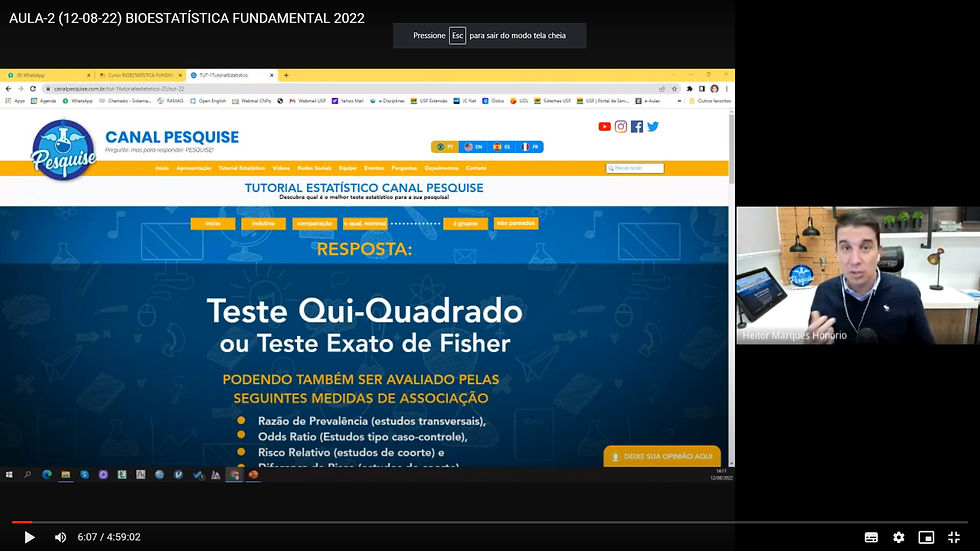980x551 pixels.
Task: Switch site language to PT
Action: click(445, 147)
